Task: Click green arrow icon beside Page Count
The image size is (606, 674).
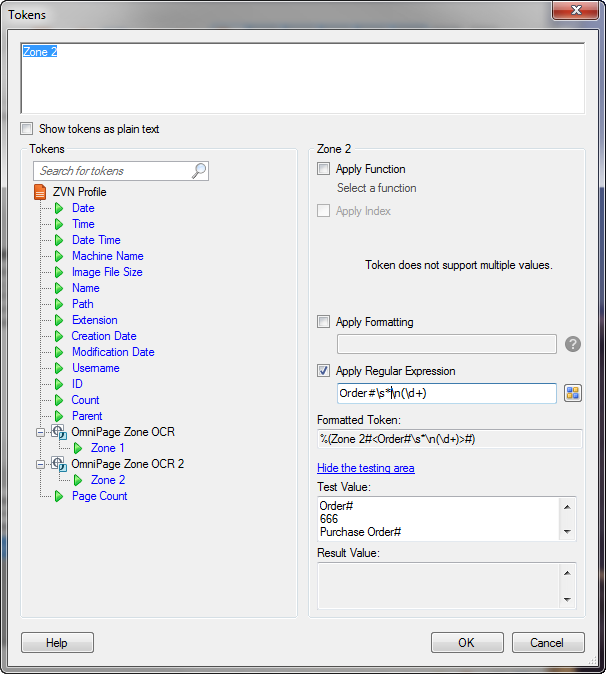Action: 59,496
